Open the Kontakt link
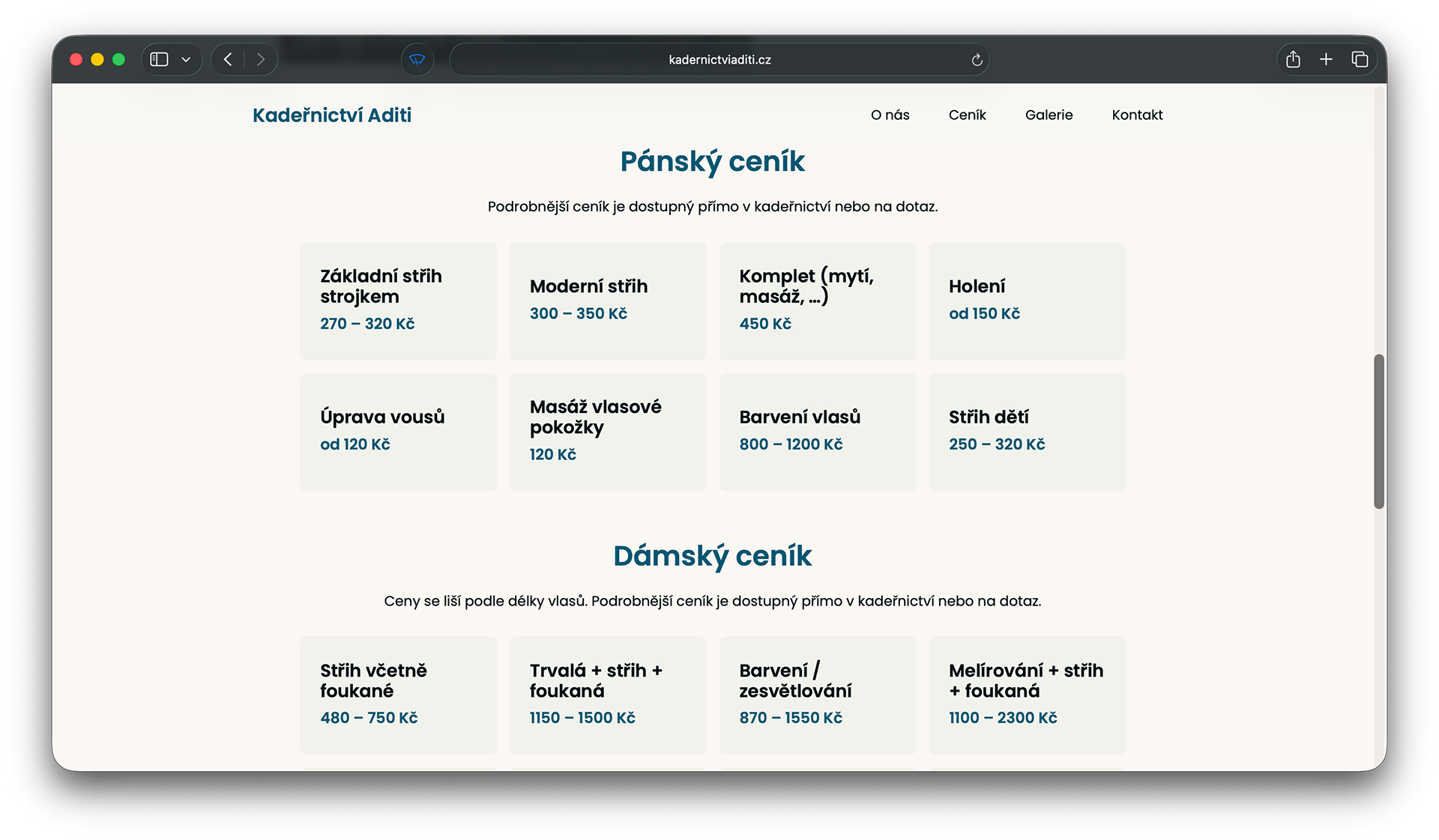The width and height of the screenshot is (1439, 840). point(1137,115)
